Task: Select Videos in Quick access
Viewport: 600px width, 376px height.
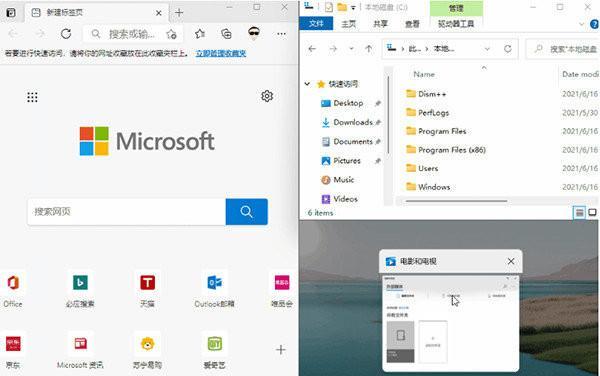Action: click(x=345, y=199)
